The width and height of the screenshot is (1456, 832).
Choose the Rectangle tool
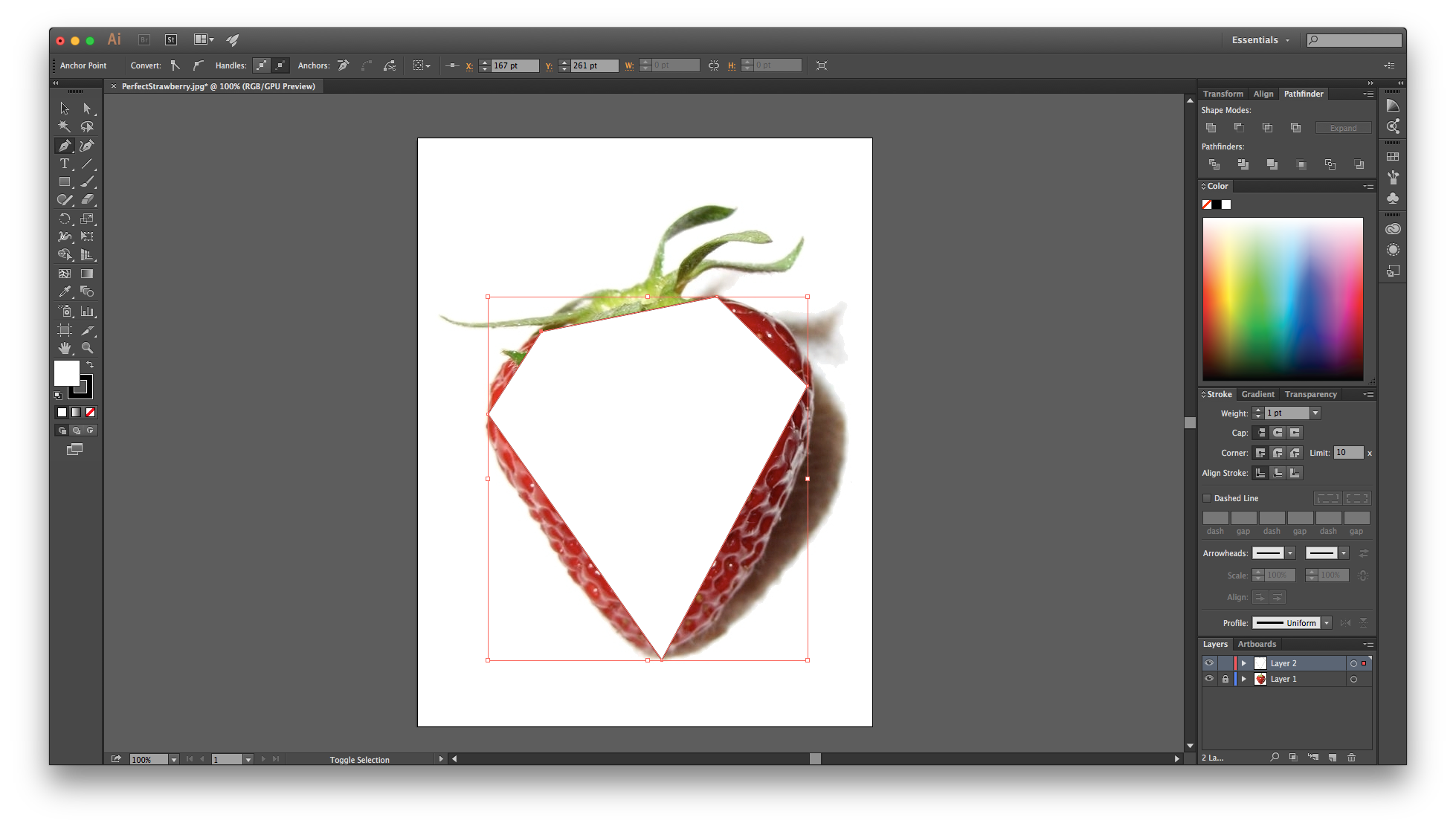pos(65,181)
